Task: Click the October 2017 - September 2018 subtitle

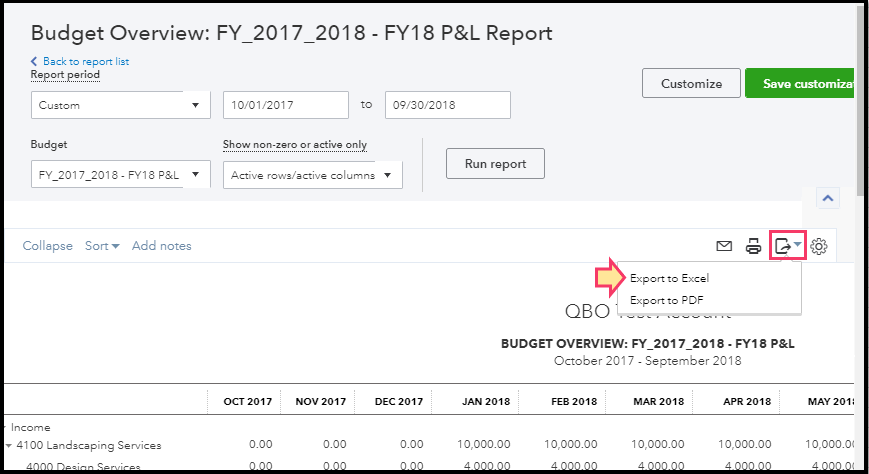Action: pos(647,361)
